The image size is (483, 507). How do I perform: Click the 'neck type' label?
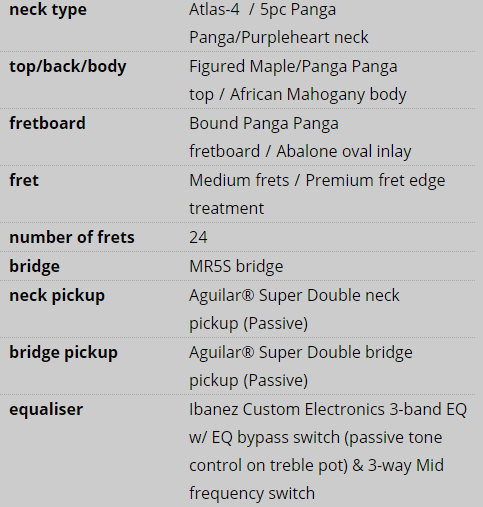pos(48,9)
